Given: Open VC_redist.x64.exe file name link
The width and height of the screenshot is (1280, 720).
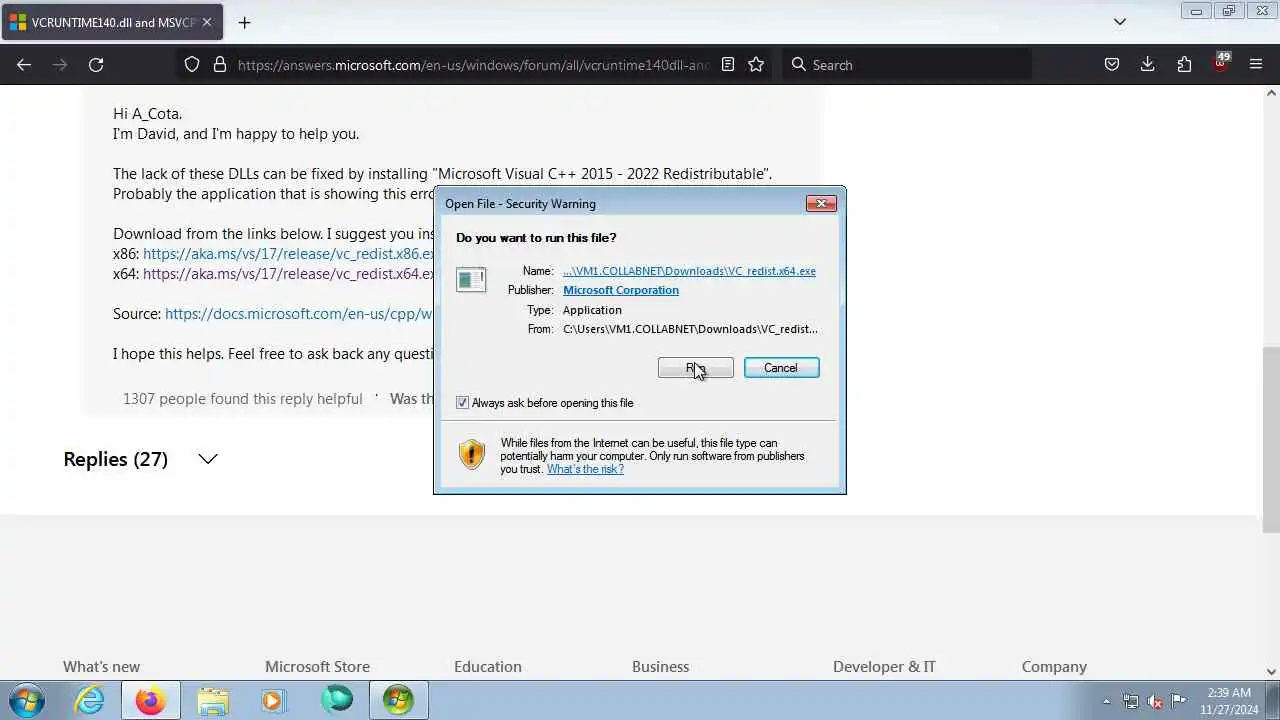Looking at the screenshot, I should (689, 271).
